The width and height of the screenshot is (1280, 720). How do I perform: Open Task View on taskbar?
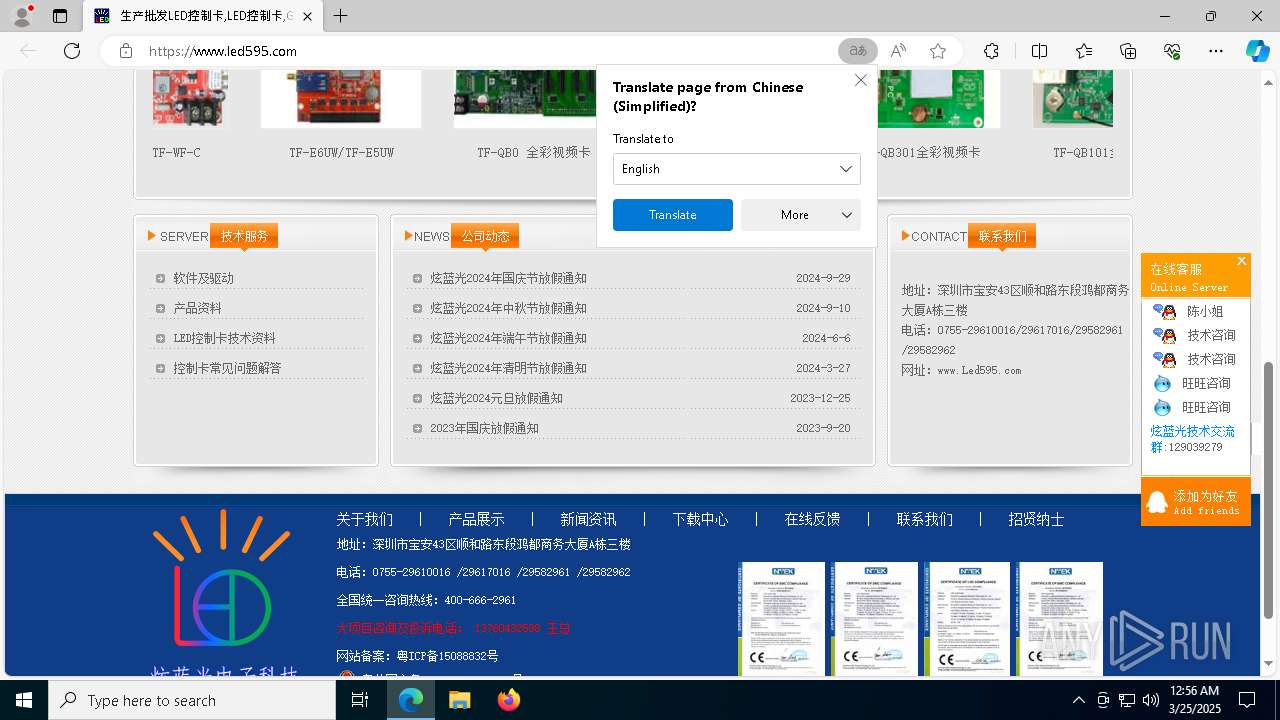[x=360, y=700]
